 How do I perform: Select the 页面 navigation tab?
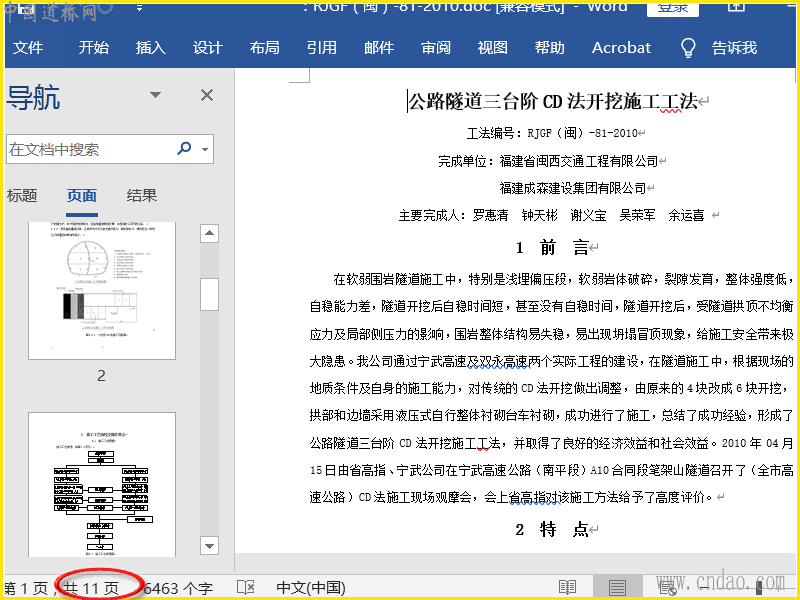tap(82, 195)
